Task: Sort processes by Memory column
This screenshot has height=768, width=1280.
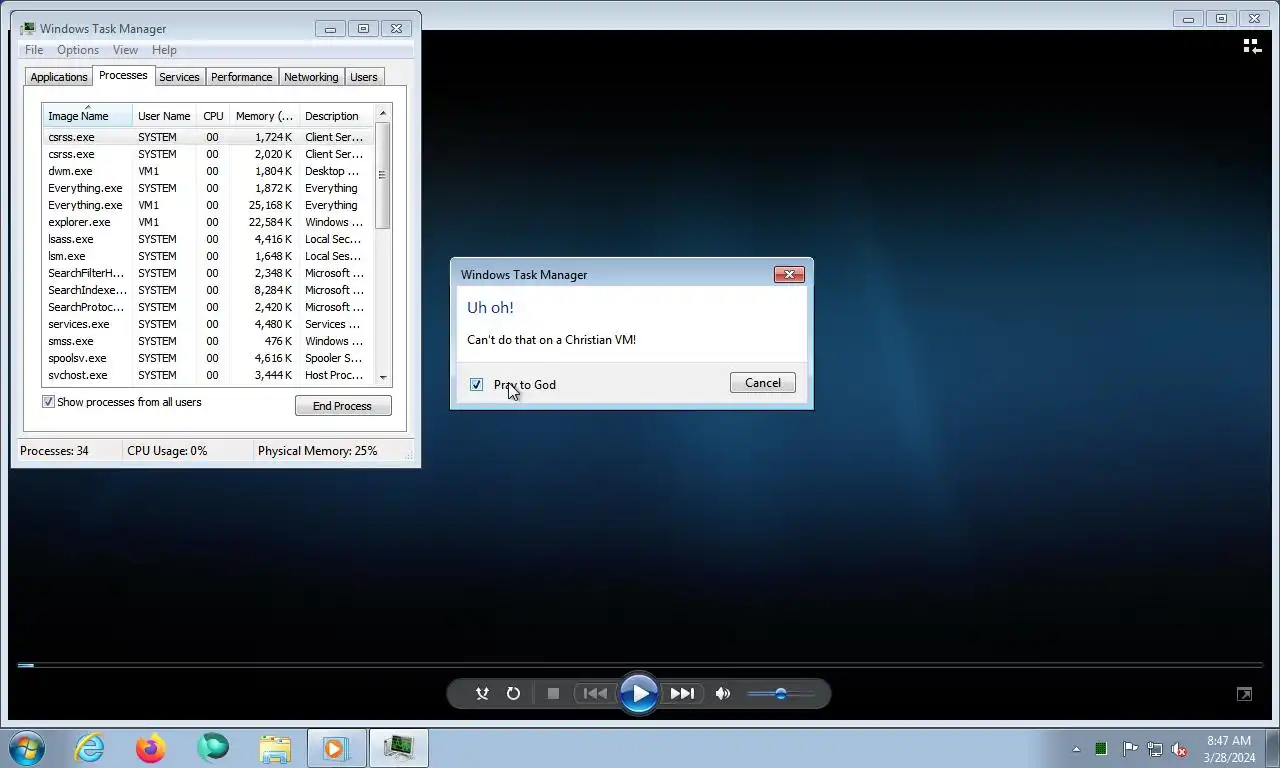Action: pyautogui.click(x=264, y=116)
